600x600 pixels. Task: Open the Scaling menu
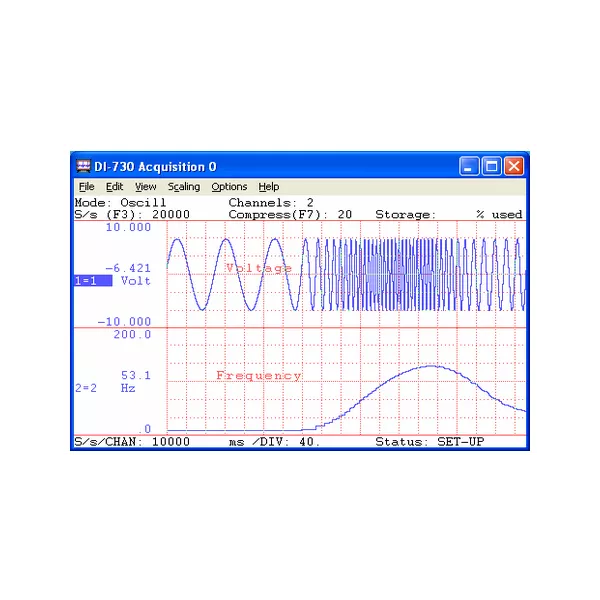point(184,187)
